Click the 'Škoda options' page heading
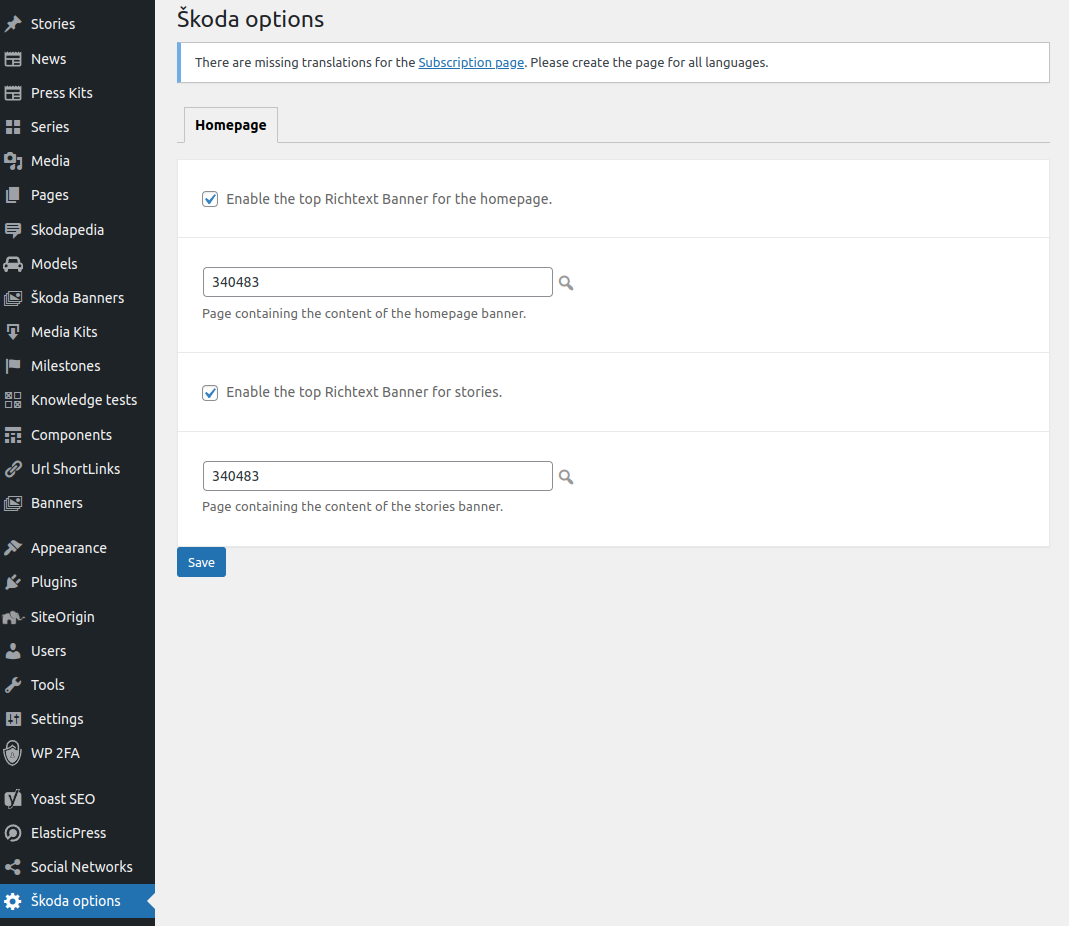 [250, 18]
